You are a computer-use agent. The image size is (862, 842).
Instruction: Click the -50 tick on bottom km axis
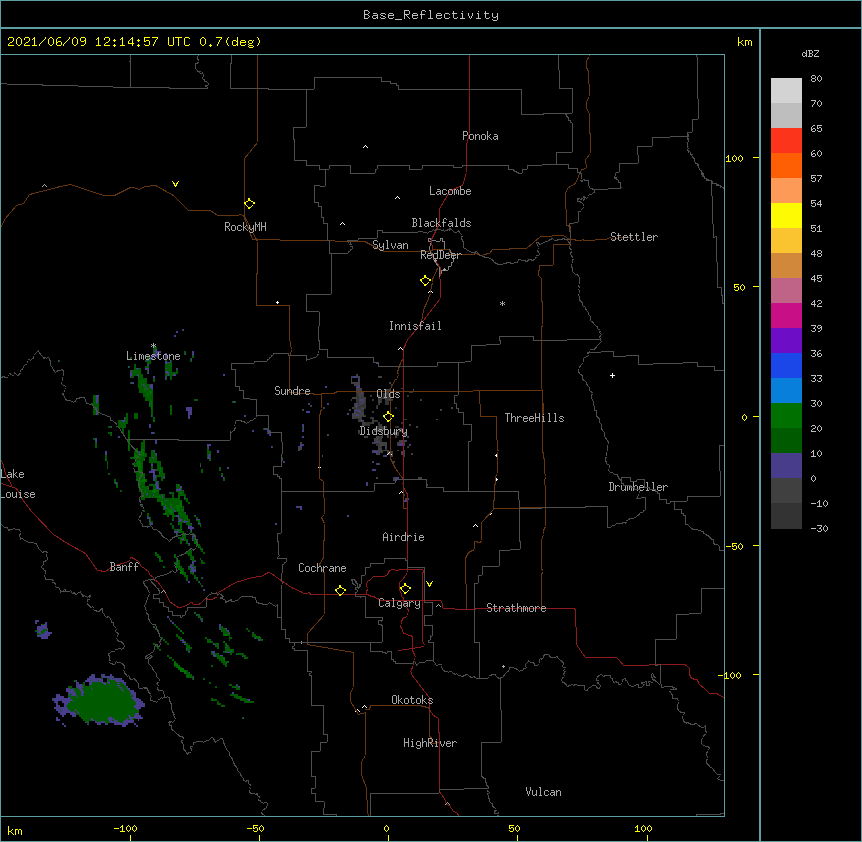[255, 828]
